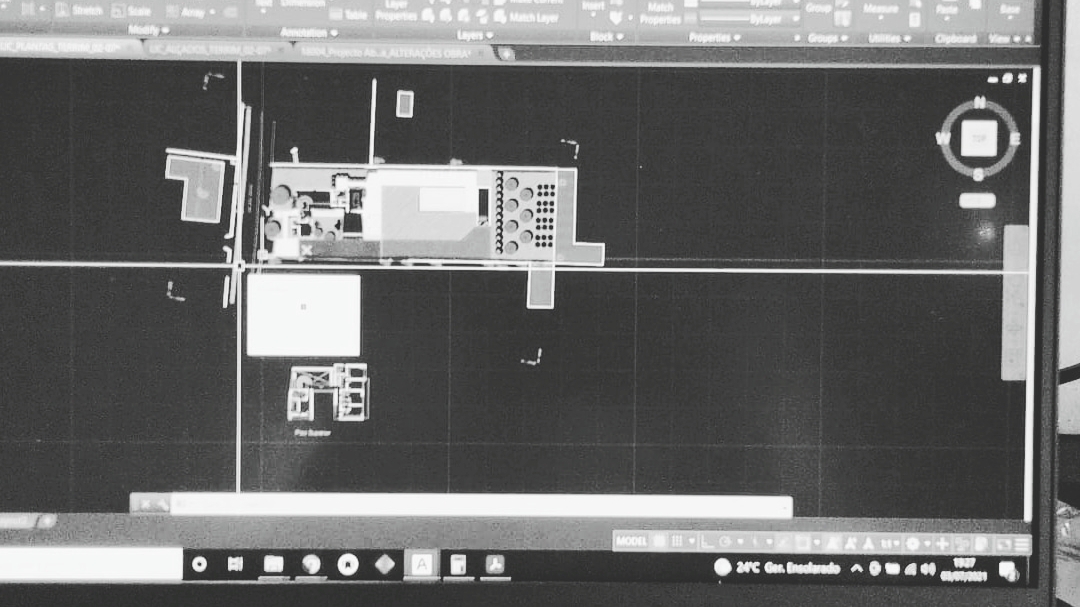Click the Paste clipboard tool

point(947,9)
